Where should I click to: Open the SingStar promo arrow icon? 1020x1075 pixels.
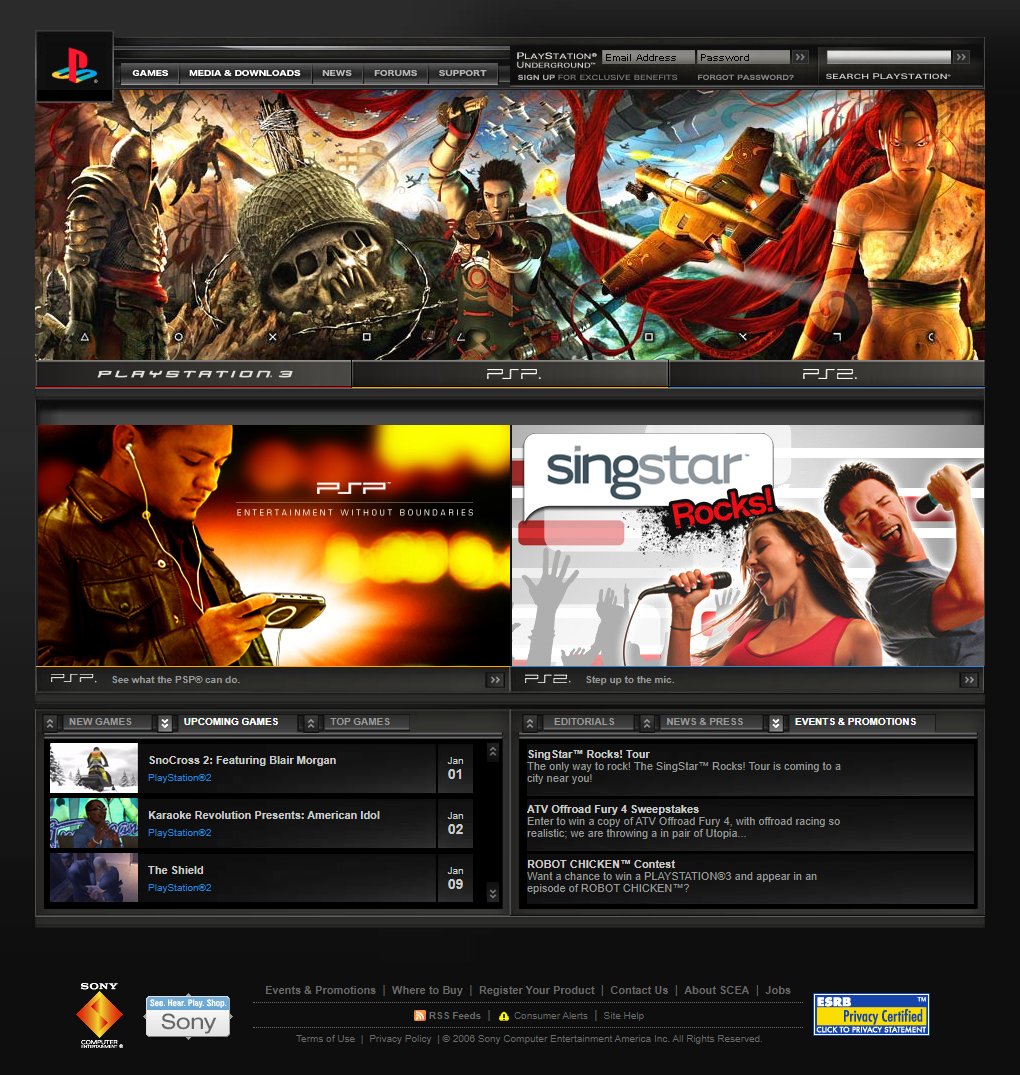(969, 680)
